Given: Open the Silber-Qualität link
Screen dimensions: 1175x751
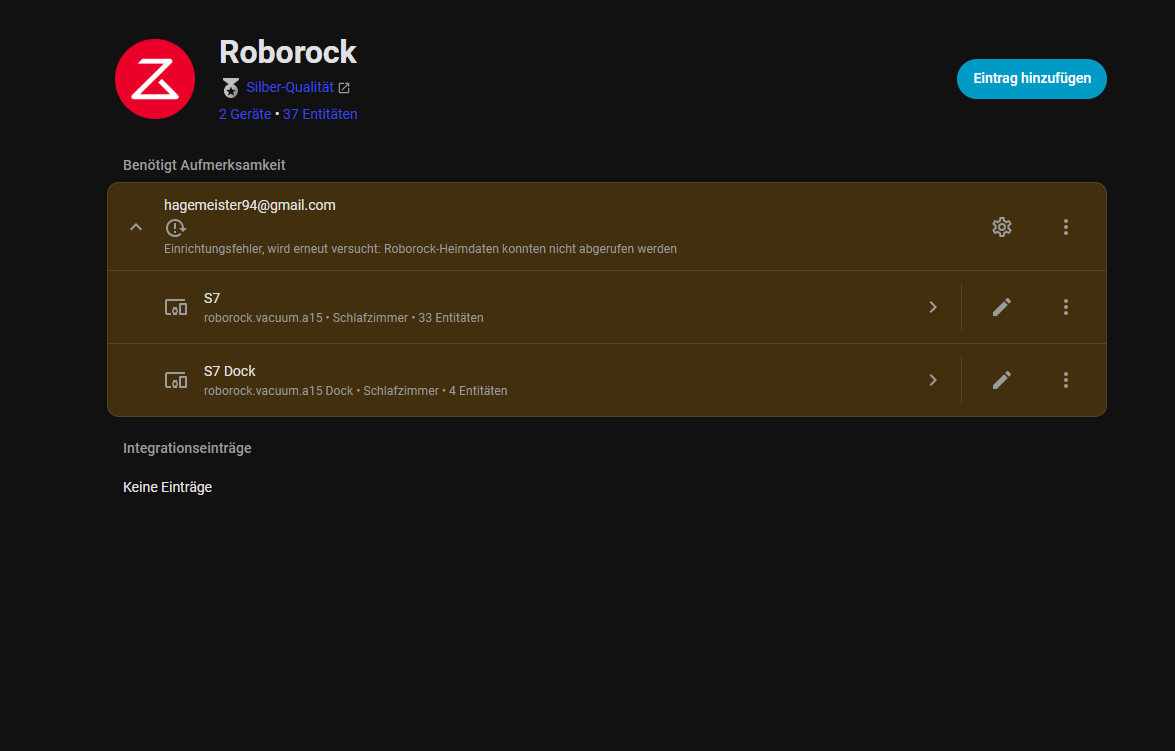Looking at the screenshot, I should click(289, 88).
